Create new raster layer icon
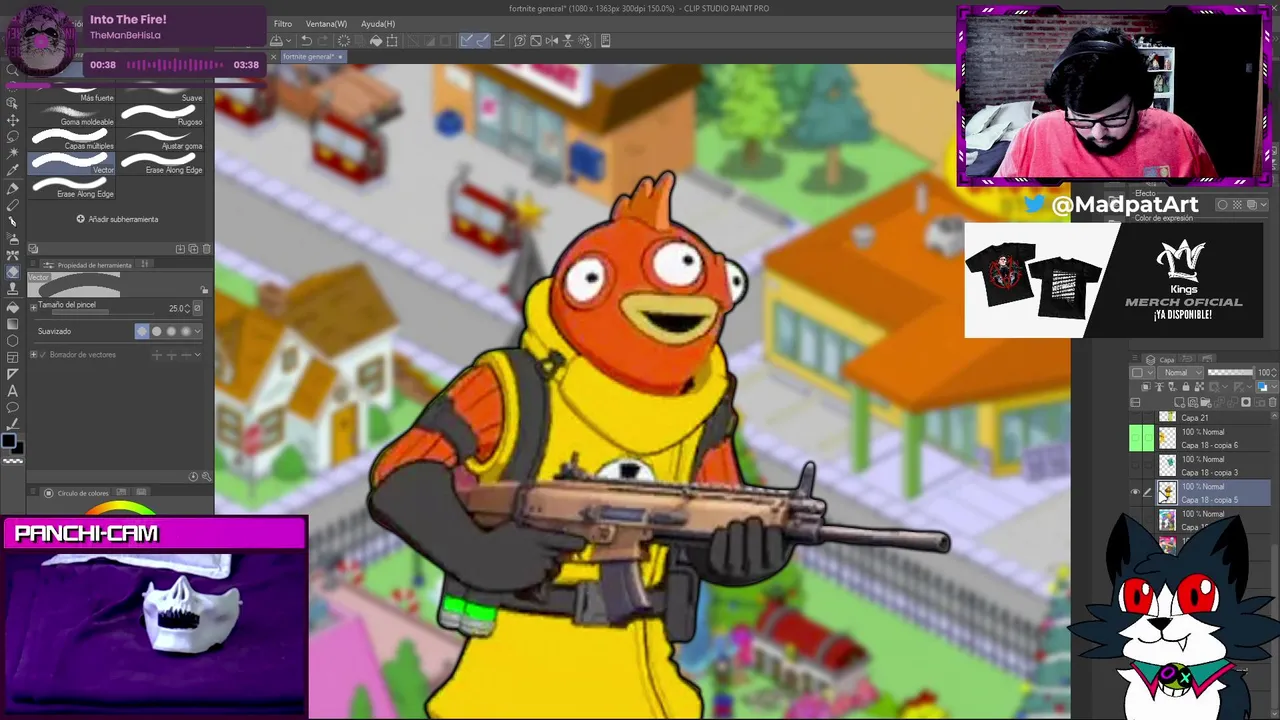Screen dimensions: 1280x720 [x=1179, y=402]
